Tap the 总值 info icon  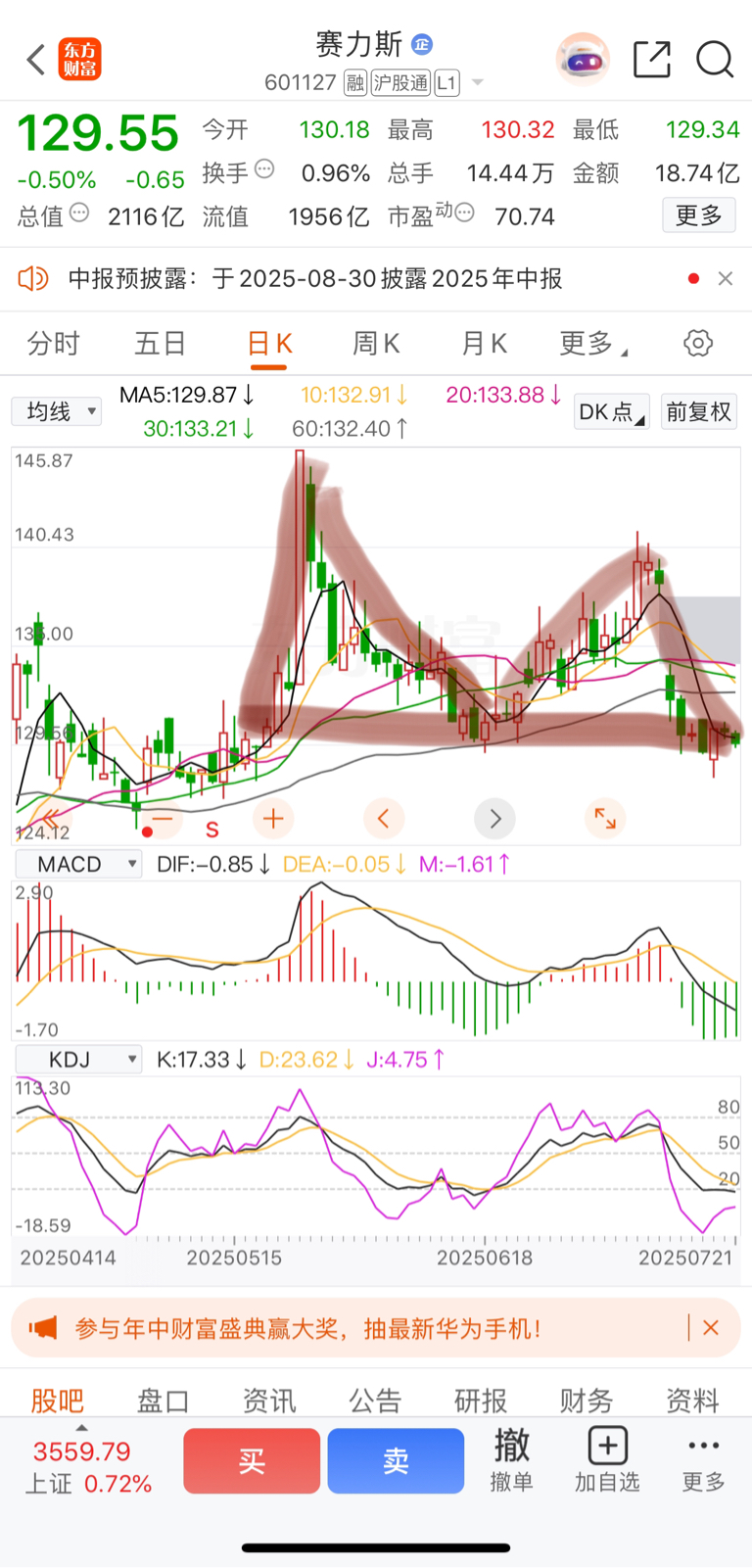(79, 213)
